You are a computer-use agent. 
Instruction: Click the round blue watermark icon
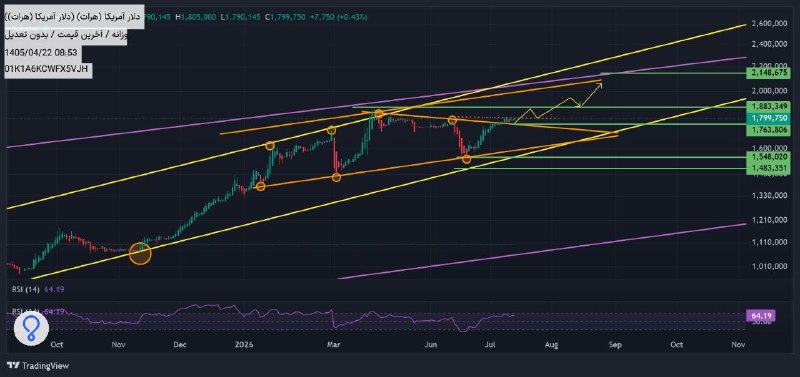tap(31, 328)
